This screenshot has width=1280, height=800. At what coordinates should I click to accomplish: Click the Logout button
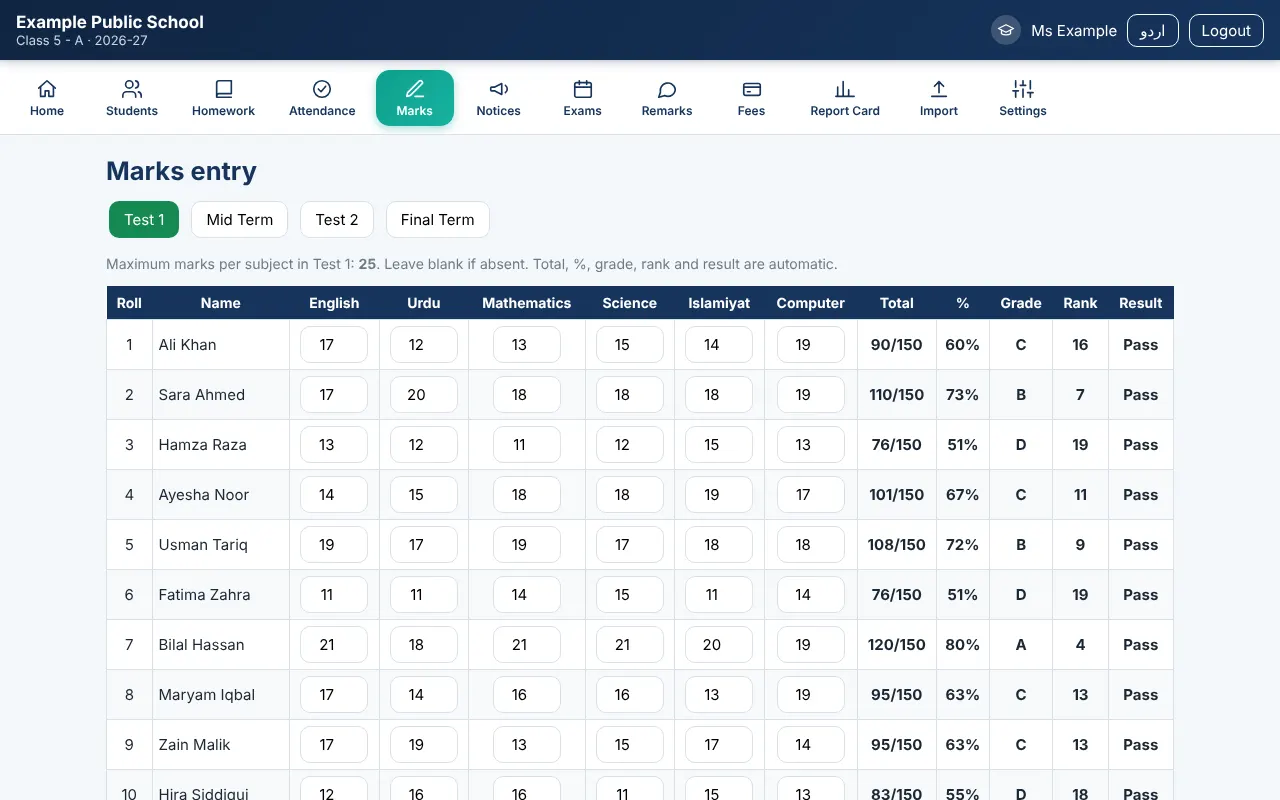pos(1226,30)
